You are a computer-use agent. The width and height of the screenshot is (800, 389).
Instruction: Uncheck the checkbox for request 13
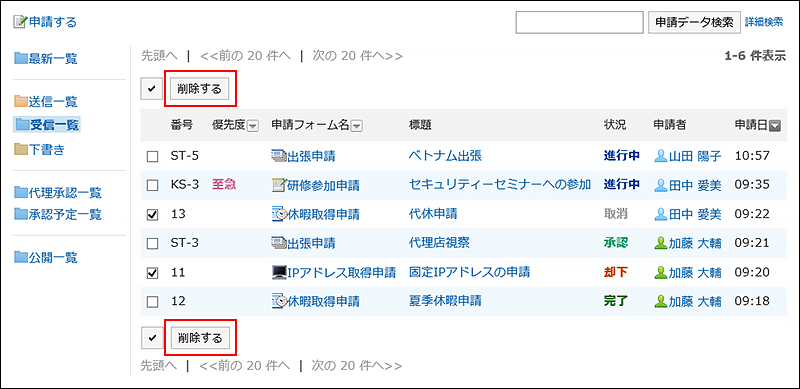[x=152, y=215]
